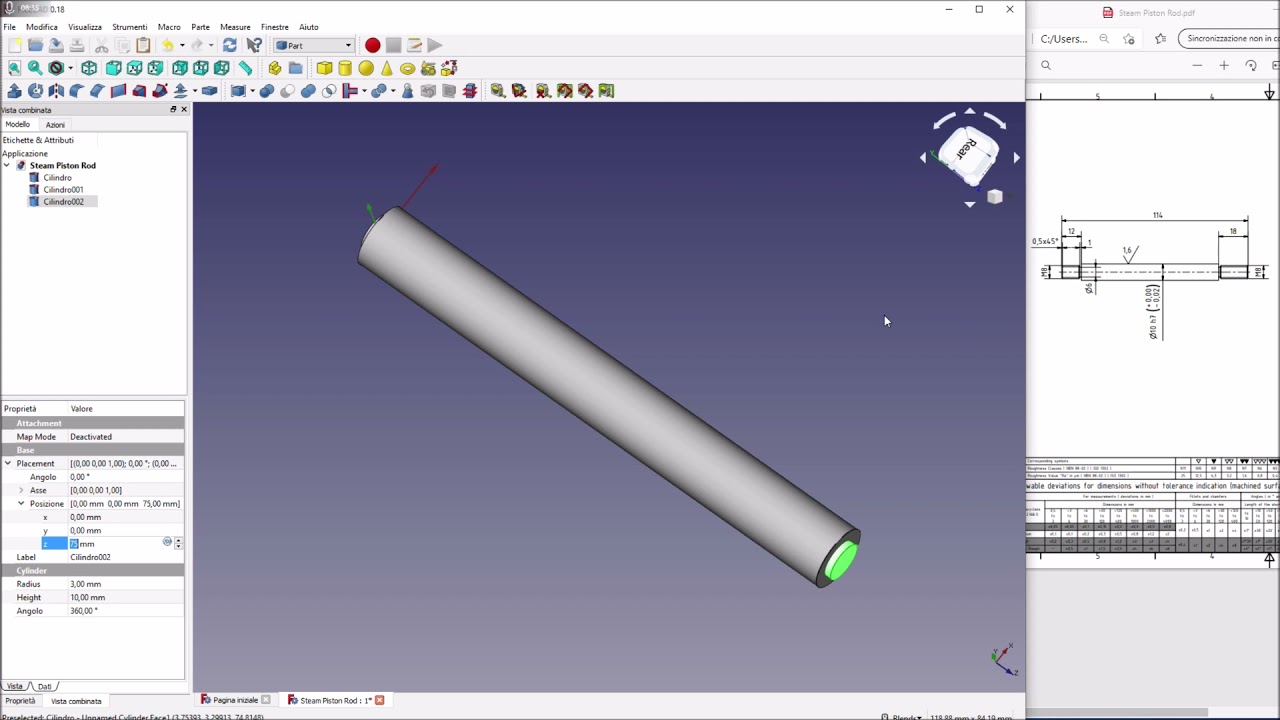Open the File menu
Image resolution: width=1280 pixels, height=720 pixels.
click(x=9, y=27)
